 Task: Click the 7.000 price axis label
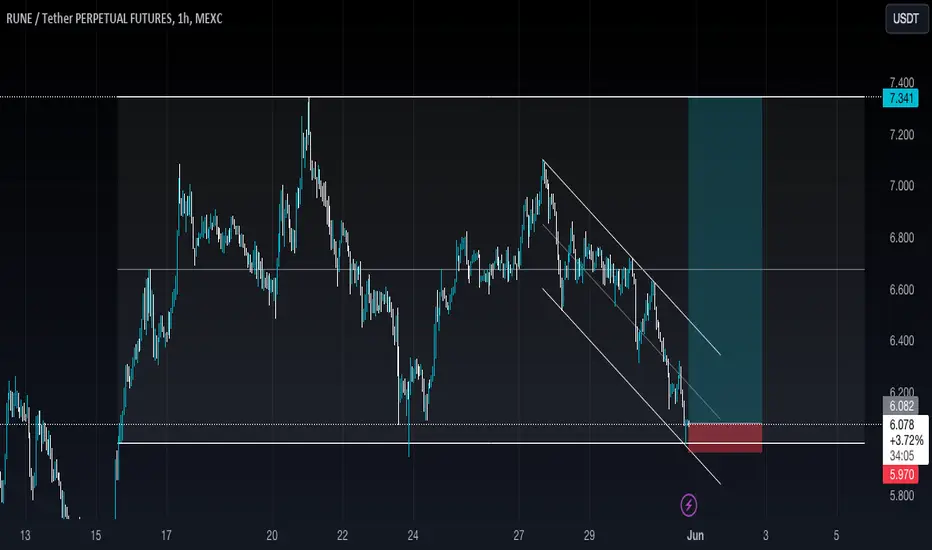pos(901,186)
